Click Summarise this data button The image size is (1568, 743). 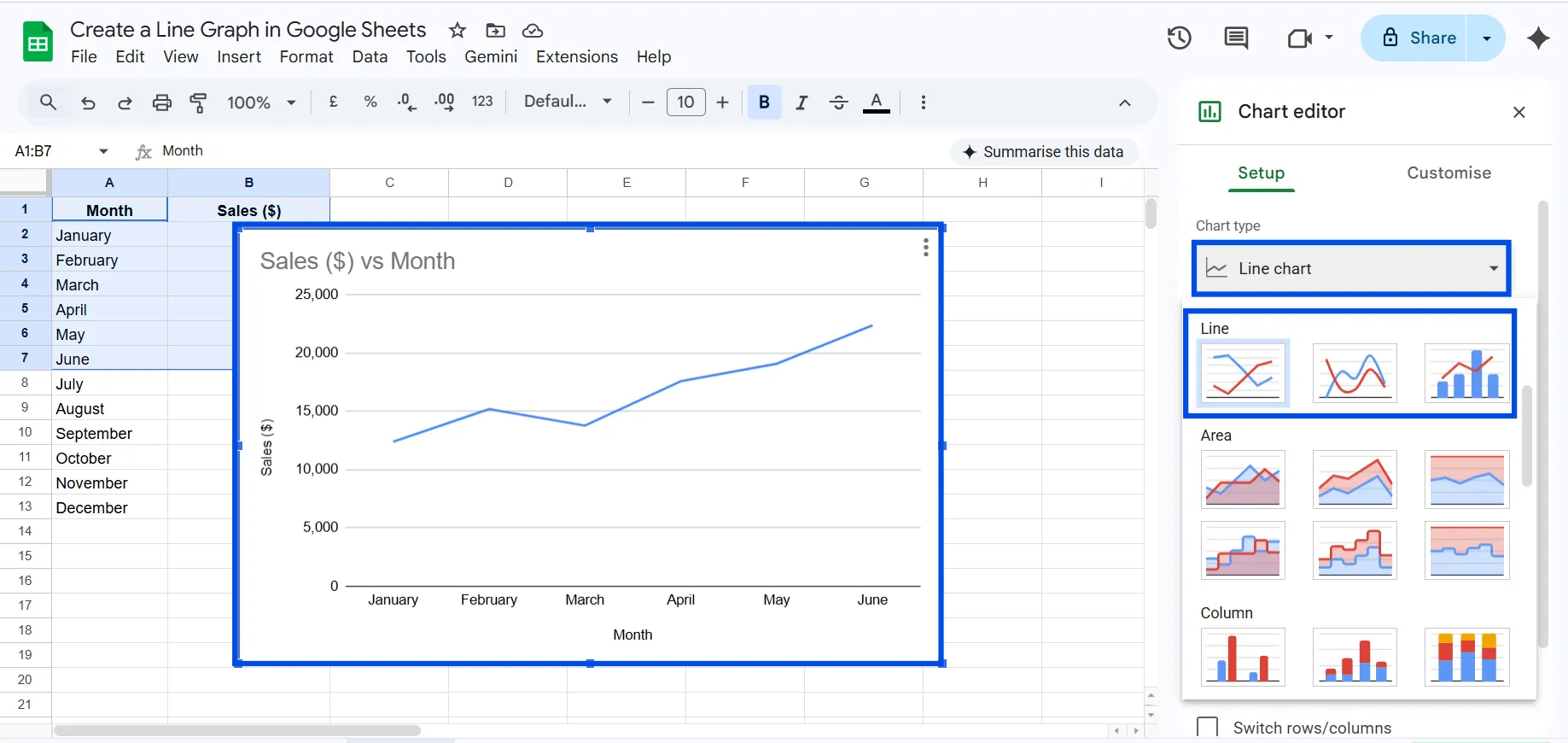pos(1043,152)
